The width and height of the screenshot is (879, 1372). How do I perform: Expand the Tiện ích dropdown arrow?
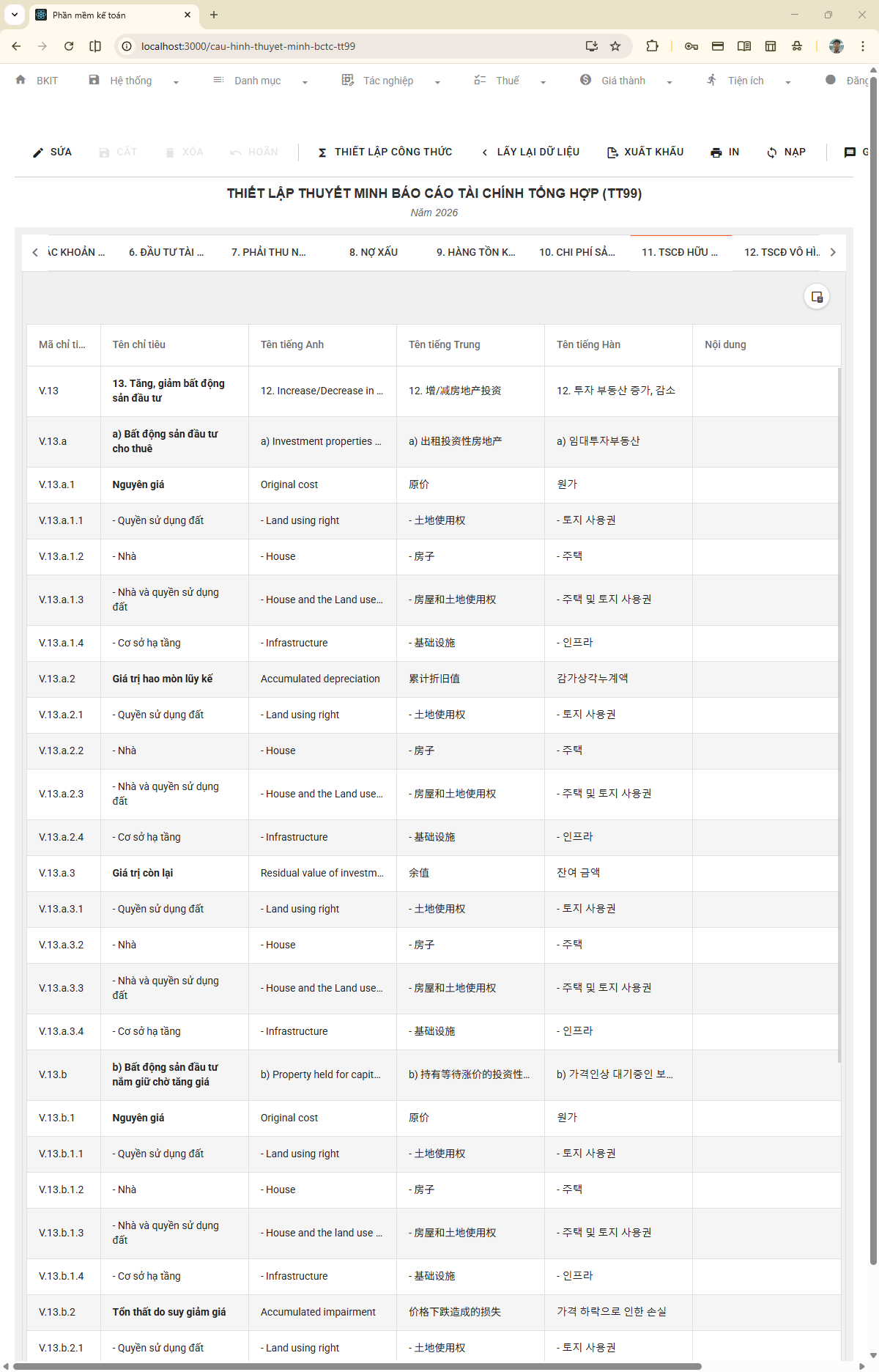tap(787, 82)
